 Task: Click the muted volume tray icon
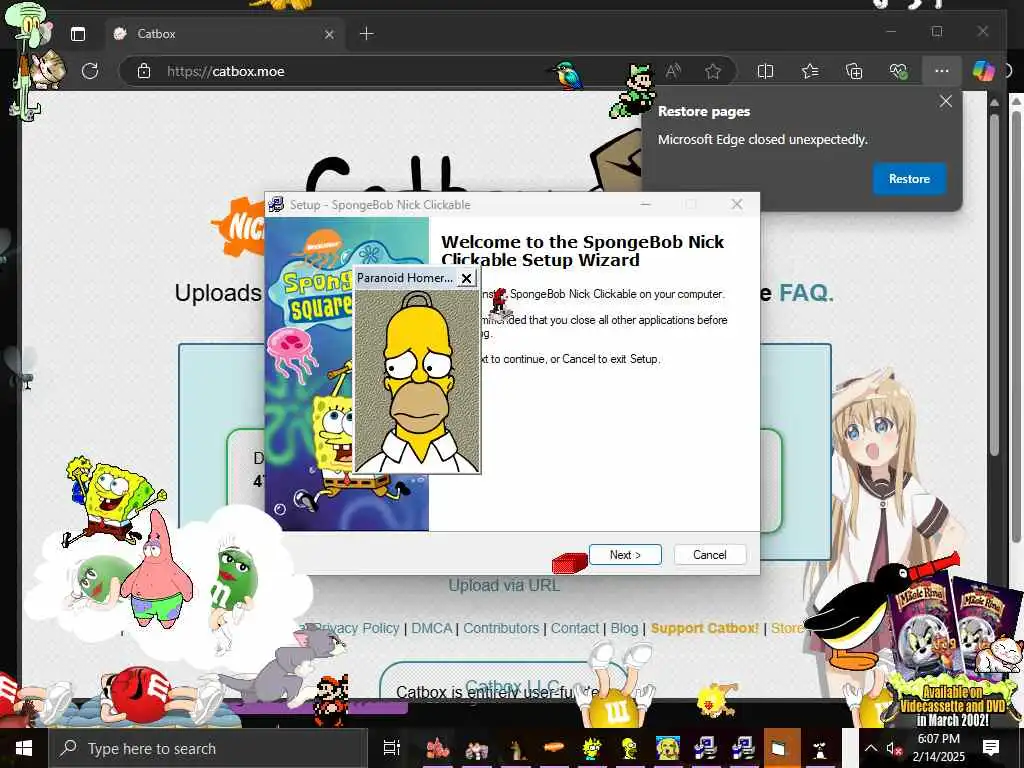(x=893, y=748)
